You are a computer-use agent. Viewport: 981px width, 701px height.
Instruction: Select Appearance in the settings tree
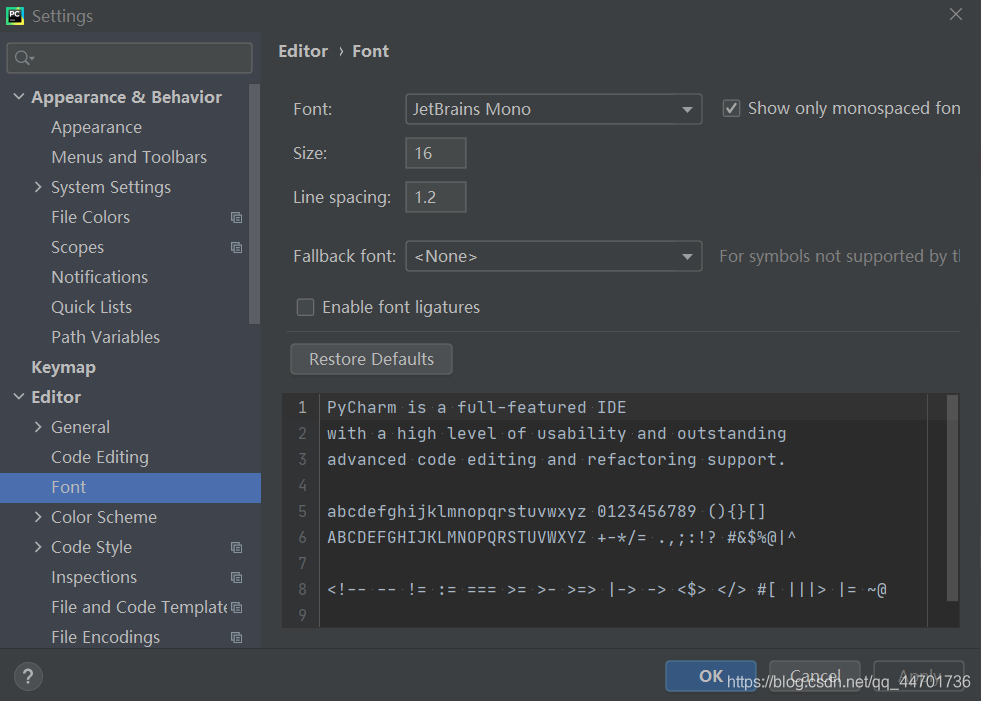[96, 127]
